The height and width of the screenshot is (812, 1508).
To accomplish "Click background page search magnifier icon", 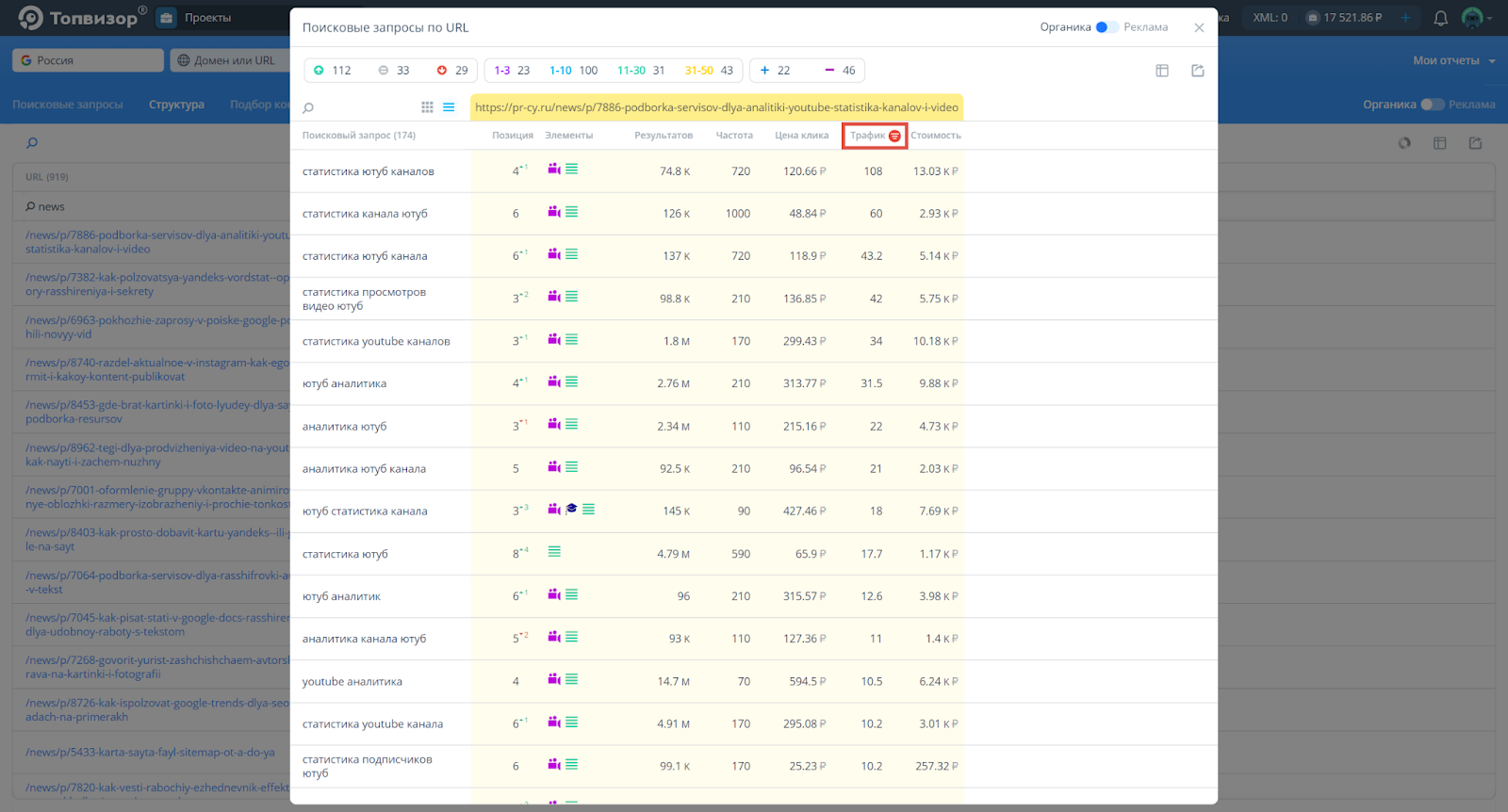I will pos(32,143).
